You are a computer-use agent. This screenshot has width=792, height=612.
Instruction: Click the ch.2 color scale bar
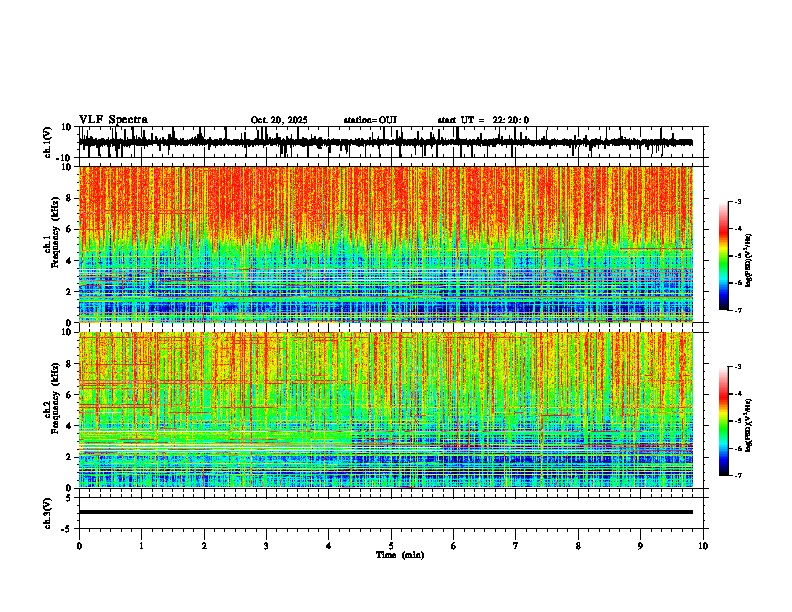coord(723,421)
